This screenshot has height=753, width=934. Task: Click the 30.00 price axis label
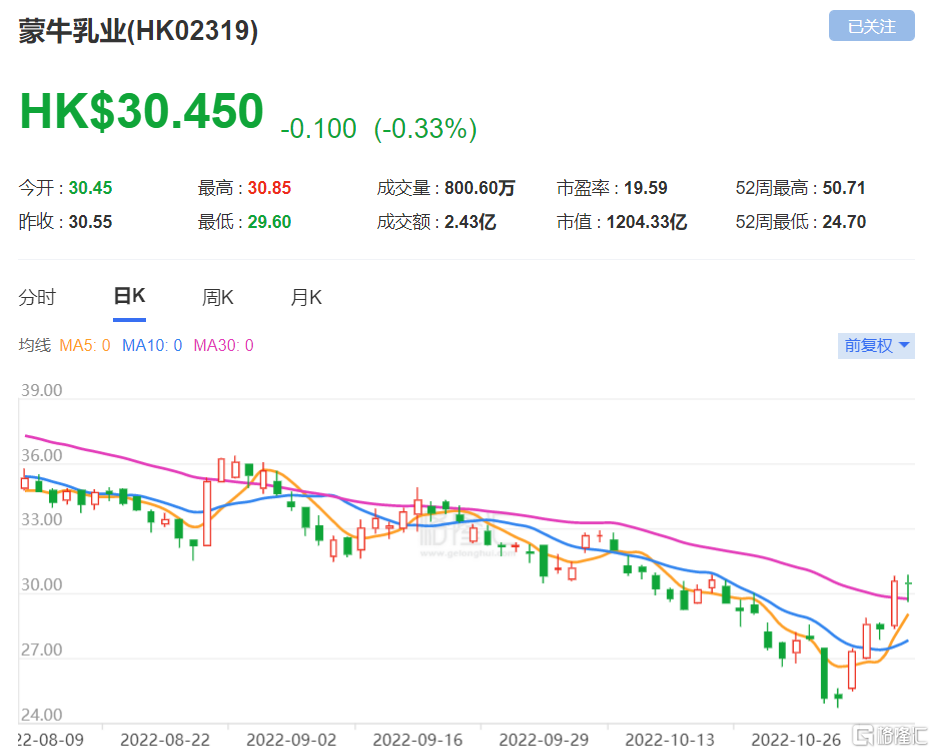pyautogui.click(x=42, y=584)
